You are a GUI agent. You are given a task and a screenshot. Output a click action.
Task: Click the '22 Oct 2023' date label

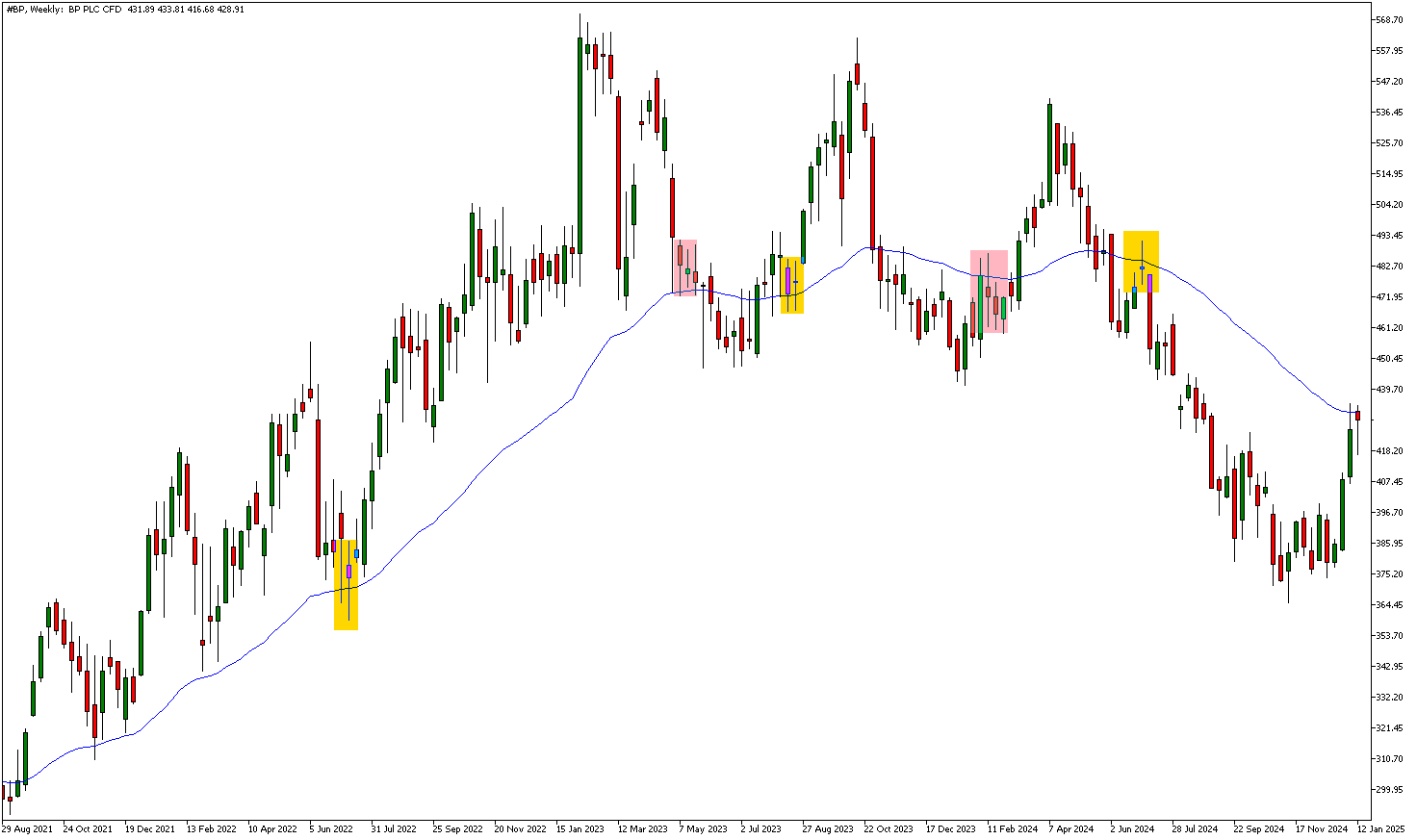(x=889, y=828)
